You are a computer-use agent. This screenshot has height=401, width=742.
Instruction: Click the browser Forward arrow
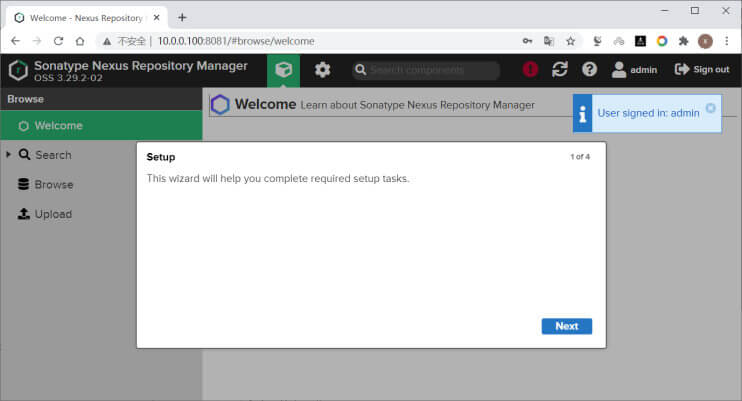tap(37, 41)
